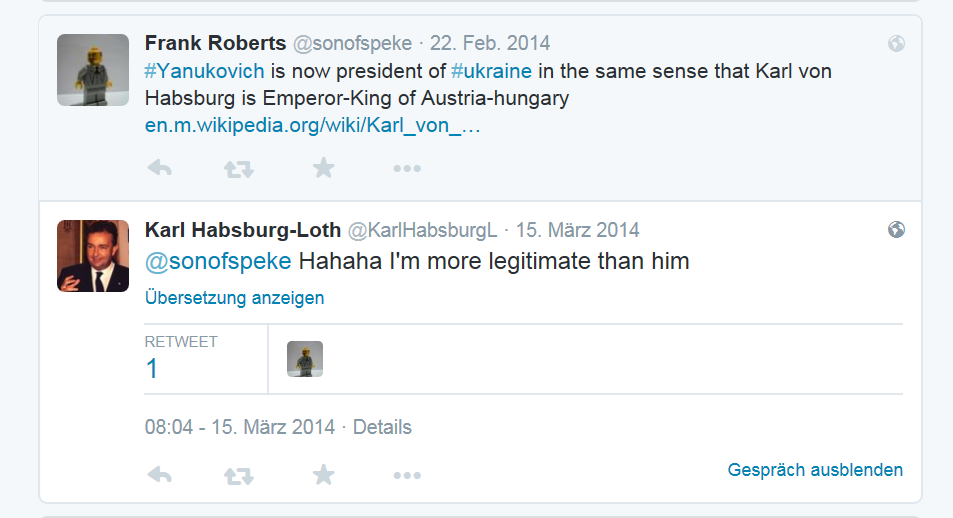
Task: Click the @sonofspeke mention in reply
Action: pos(218,262)
